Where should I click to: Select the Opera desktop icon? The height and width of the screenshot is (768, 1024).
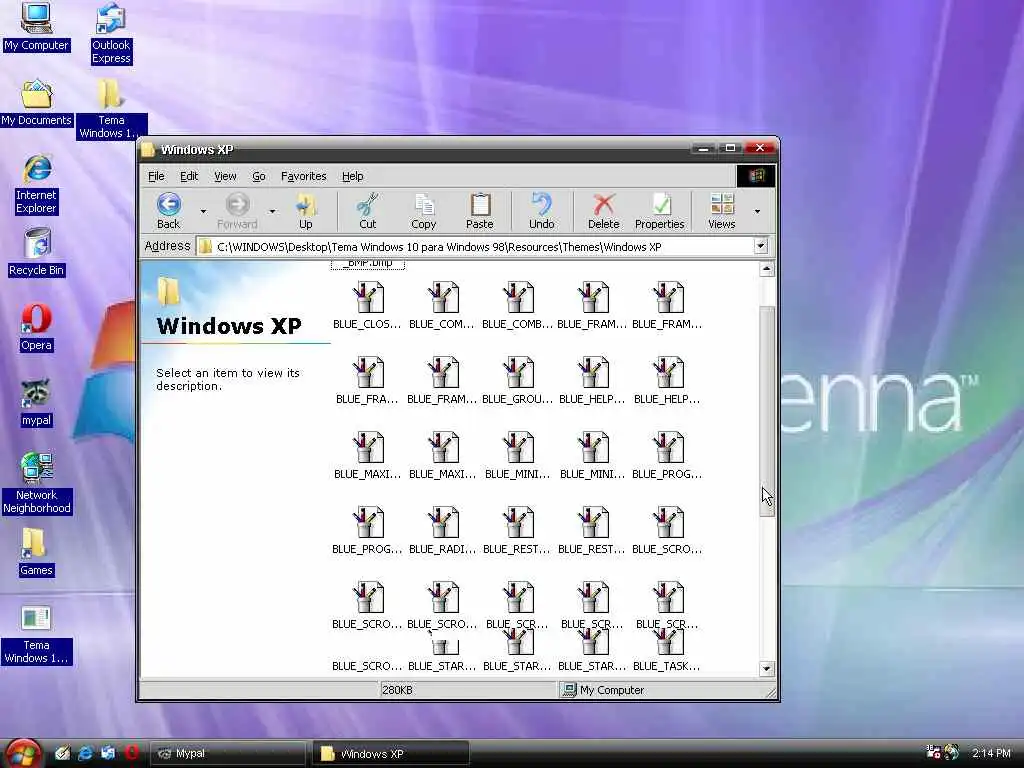36,327
